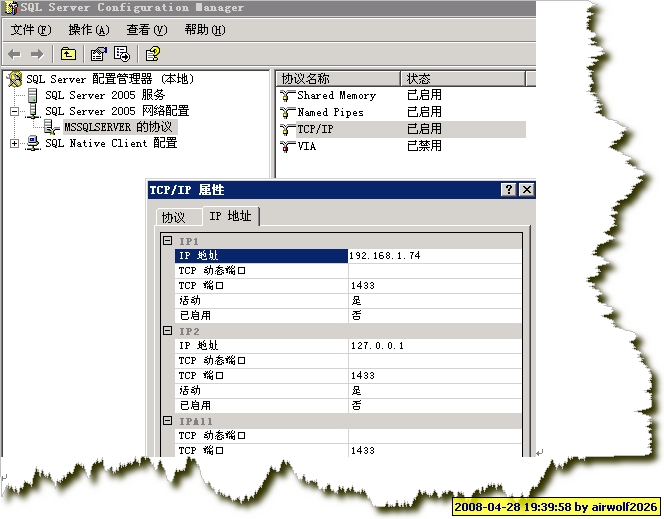Collapse the IP1 property group
664x519 pixels.
(x=168, y=240)
